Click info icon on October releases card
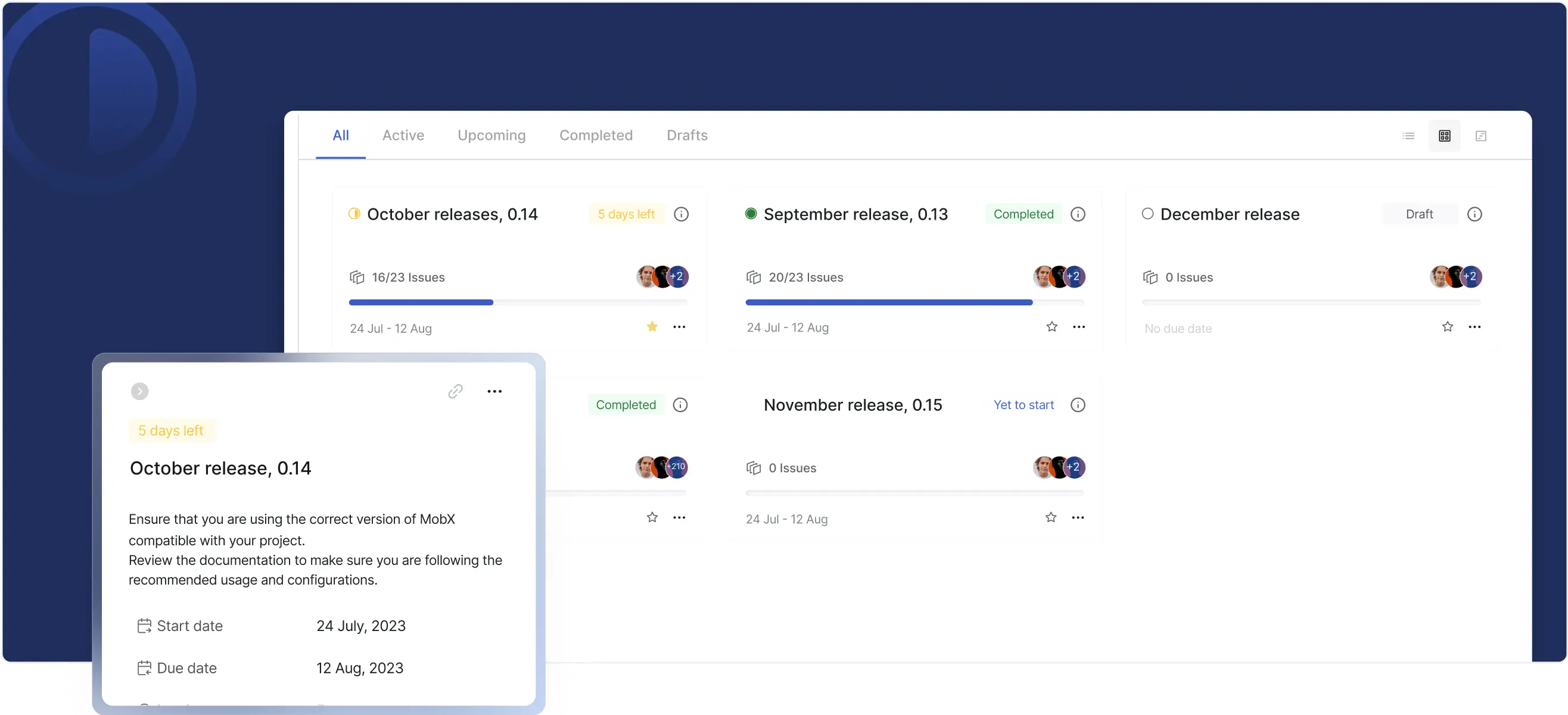 pyautogui.click(x=681, y=214)
